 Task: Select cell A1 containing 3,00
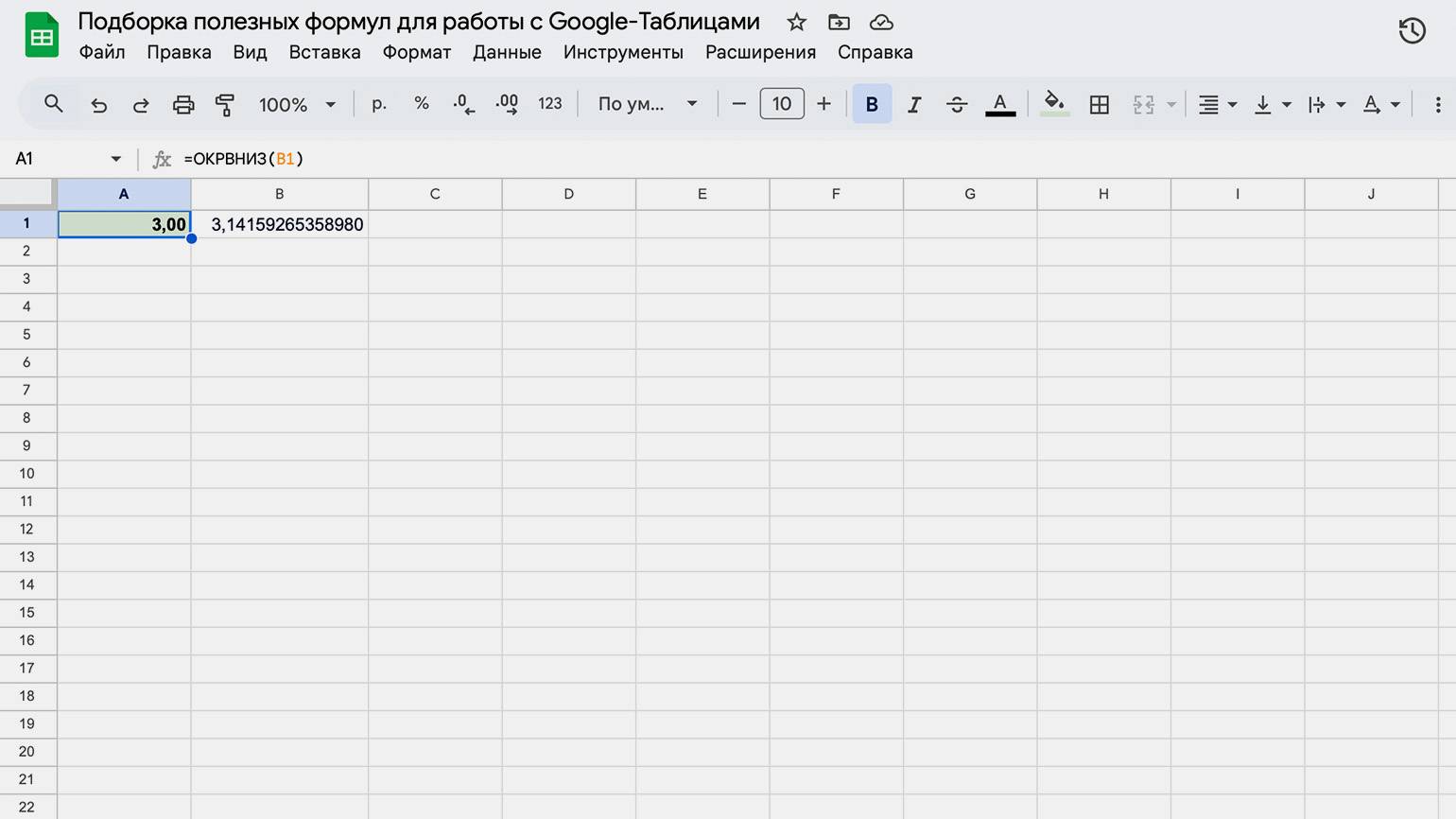124,224
